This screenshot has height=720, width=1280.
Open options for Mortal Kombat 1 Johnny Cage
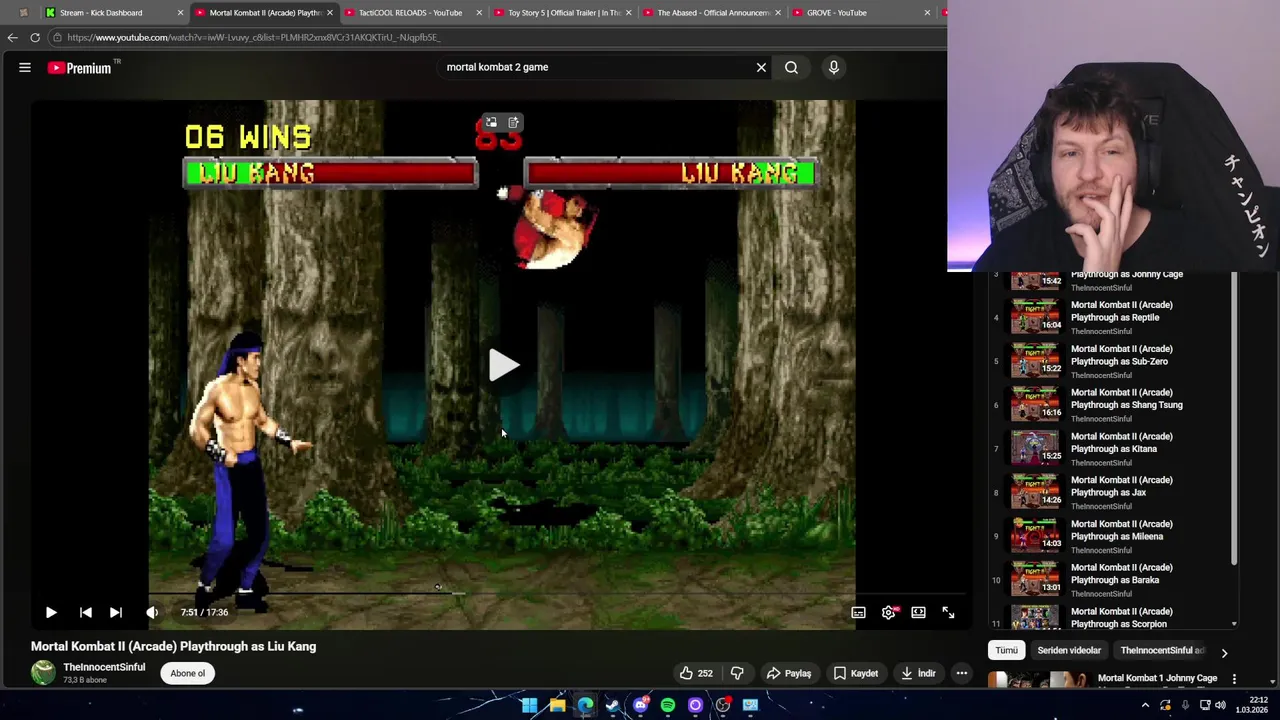[x=1234, y=678]
